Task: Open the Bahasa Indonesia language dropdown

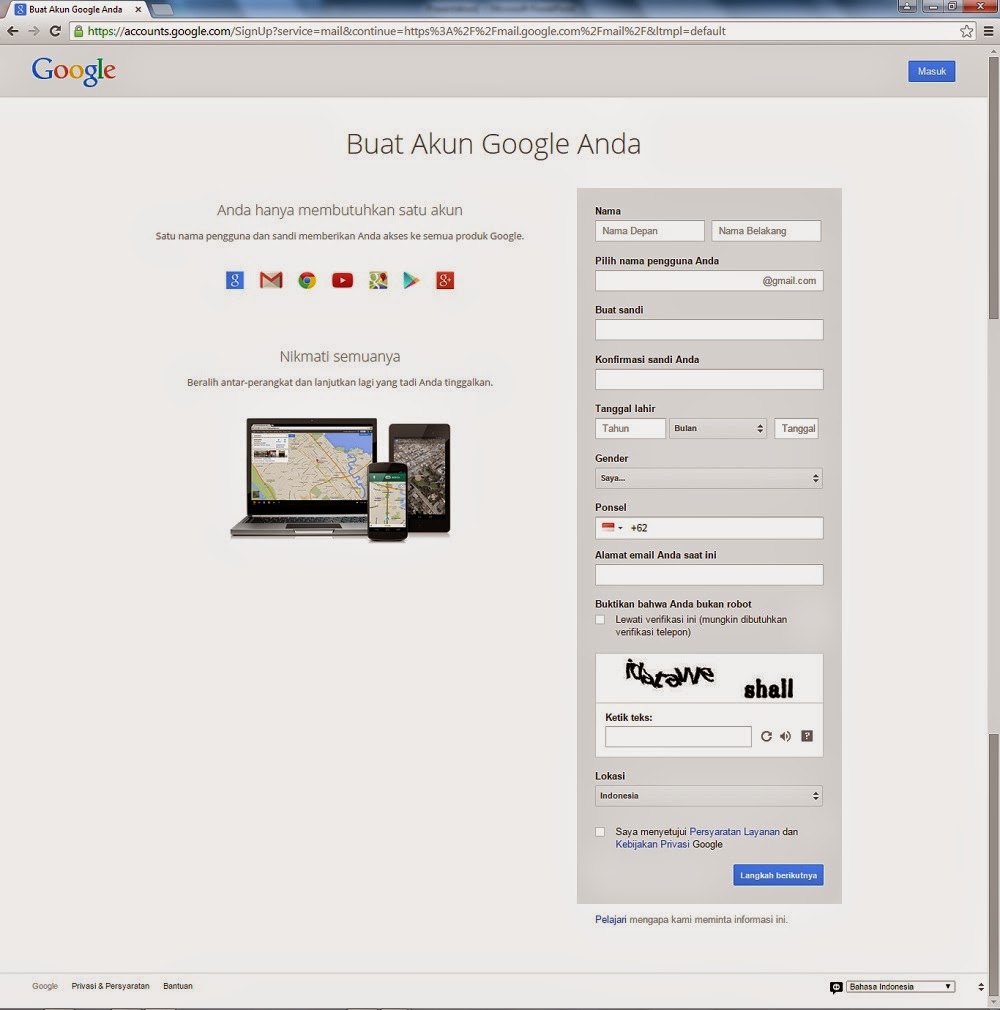Action: (901, 987)
